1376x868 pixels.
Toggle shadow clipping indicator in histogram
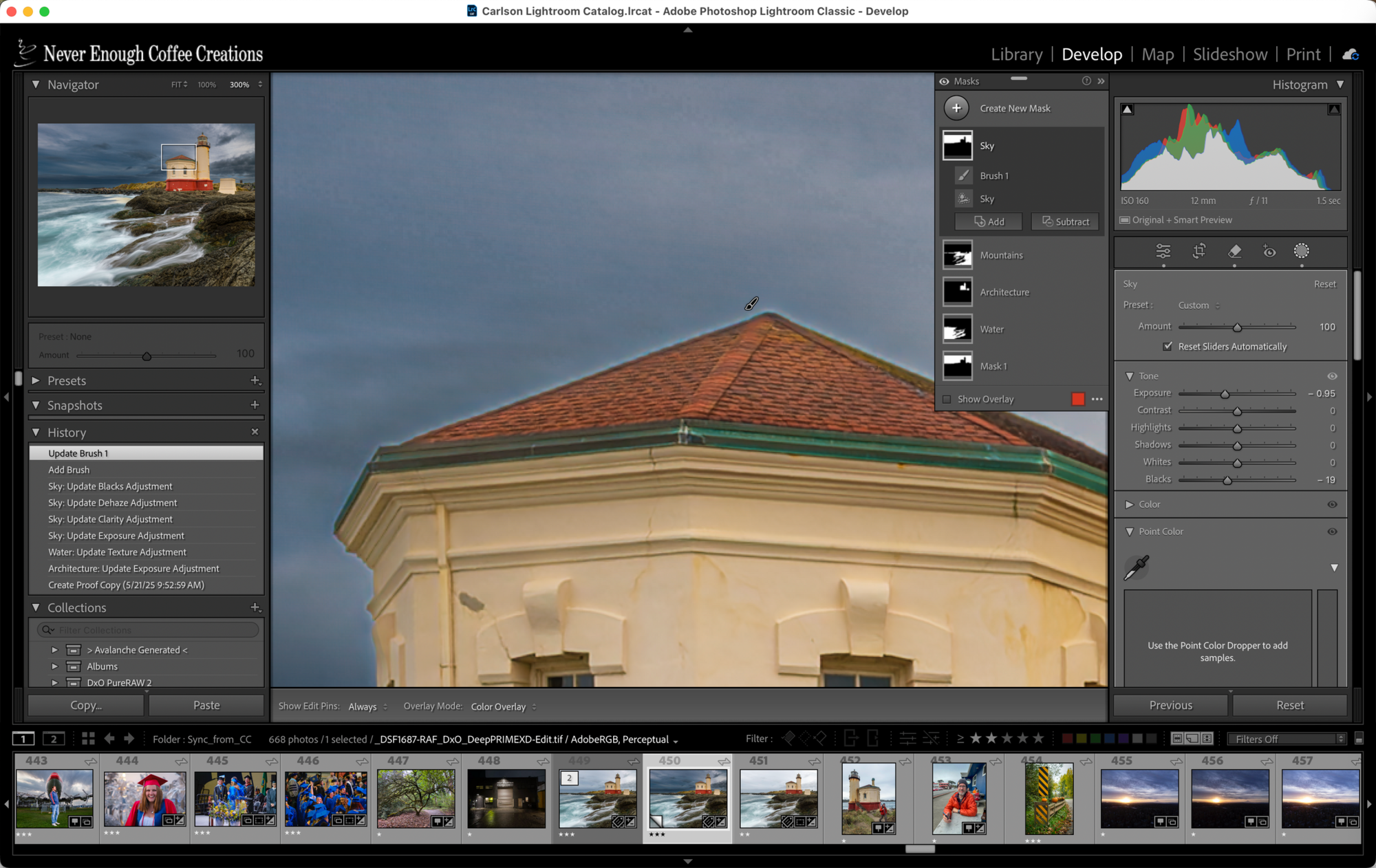[x=1127, y=109]
